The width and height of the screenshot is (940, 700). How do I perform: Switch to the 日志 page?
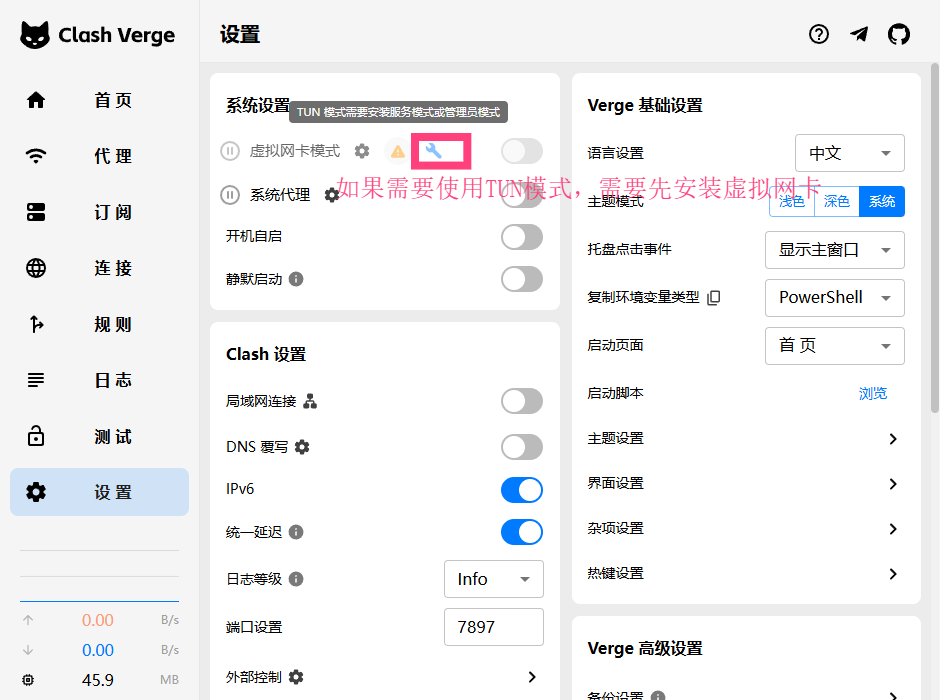coord(99,380)
